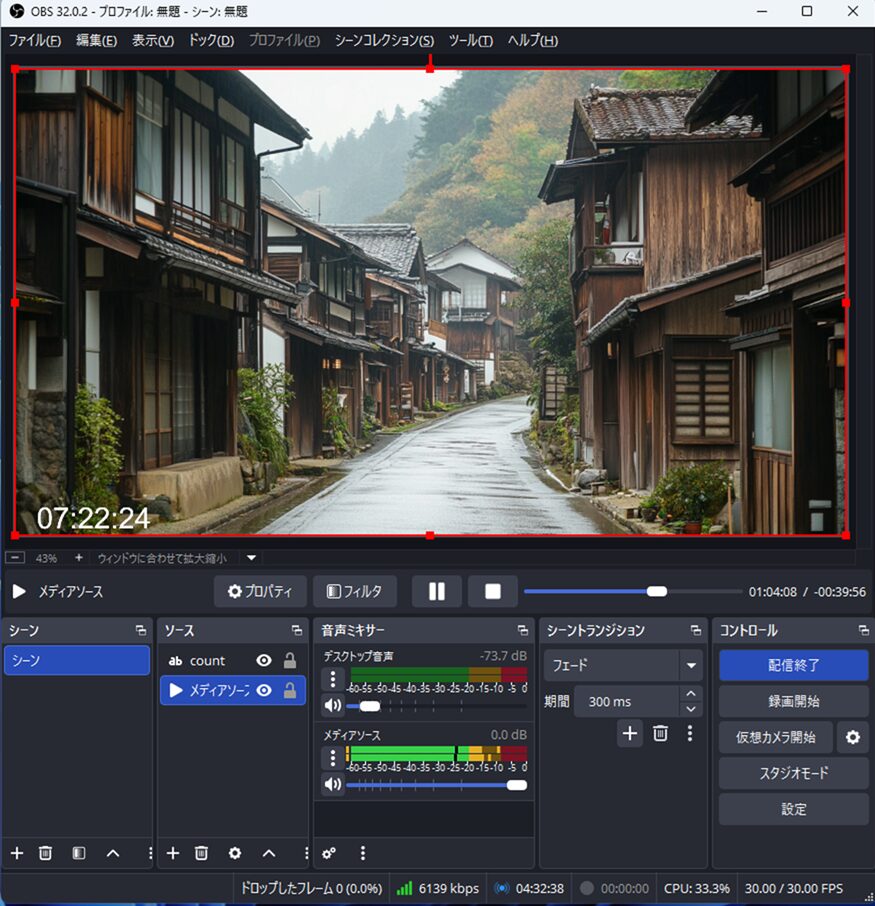The image size is (875, 906).
Task: Increase the transition duration with up arrow
Action: [x=691, y=693]
